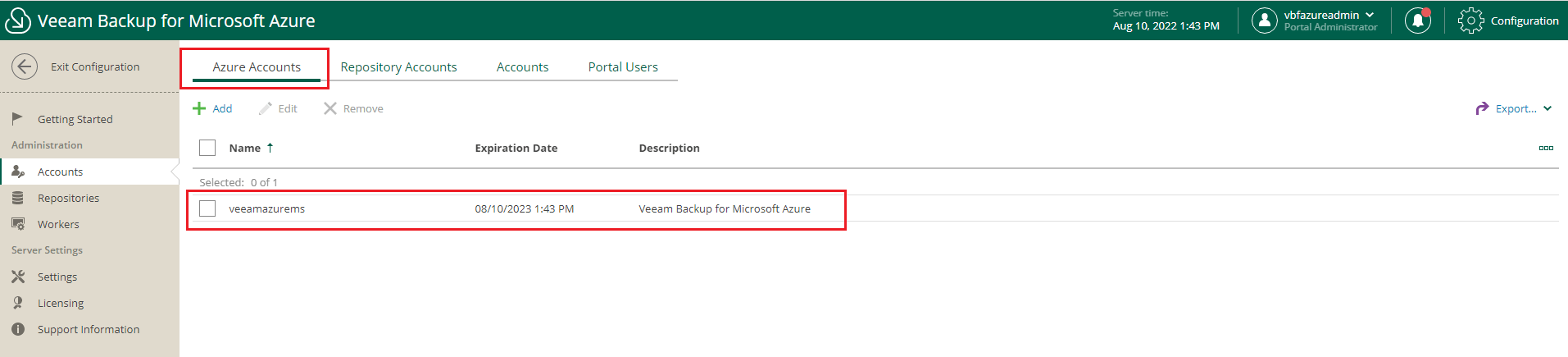Click the server time Aug 10, 2022 text
Screen dimensions: 1568x357
[x=1166, y=26]
